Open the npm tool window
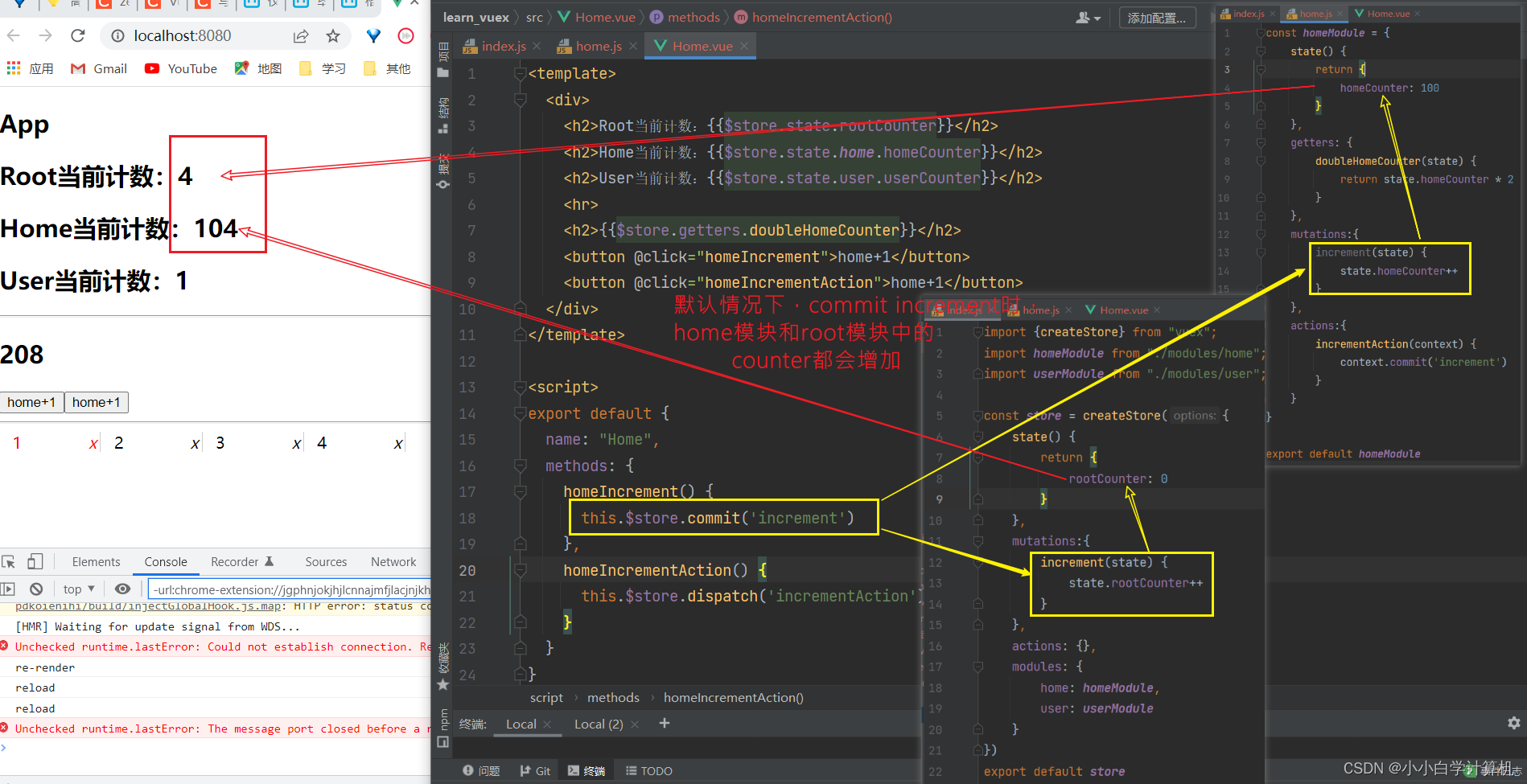 [x=442, y=727]
